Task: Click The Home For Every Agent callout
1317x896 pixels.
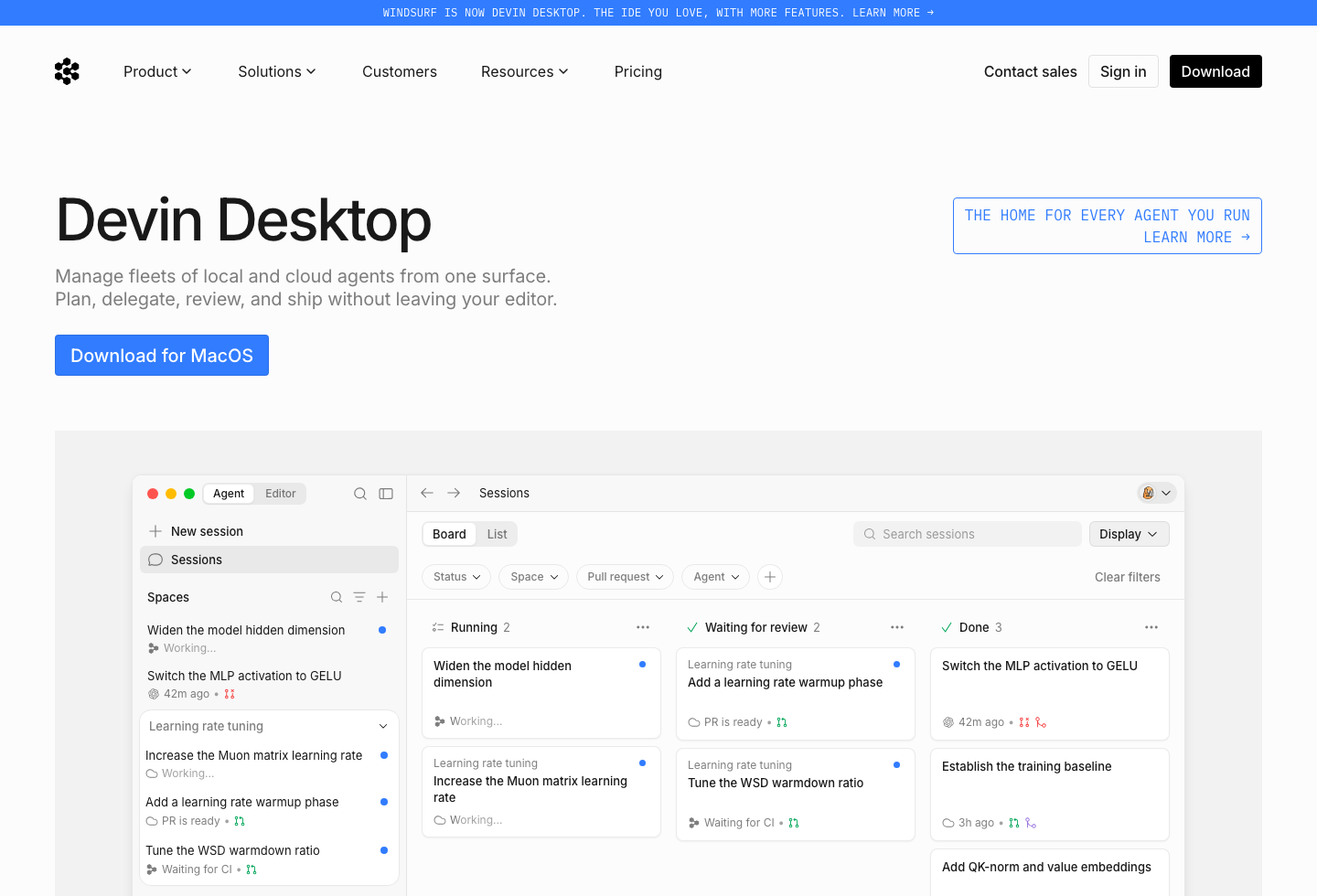Action: (1108, 226)
